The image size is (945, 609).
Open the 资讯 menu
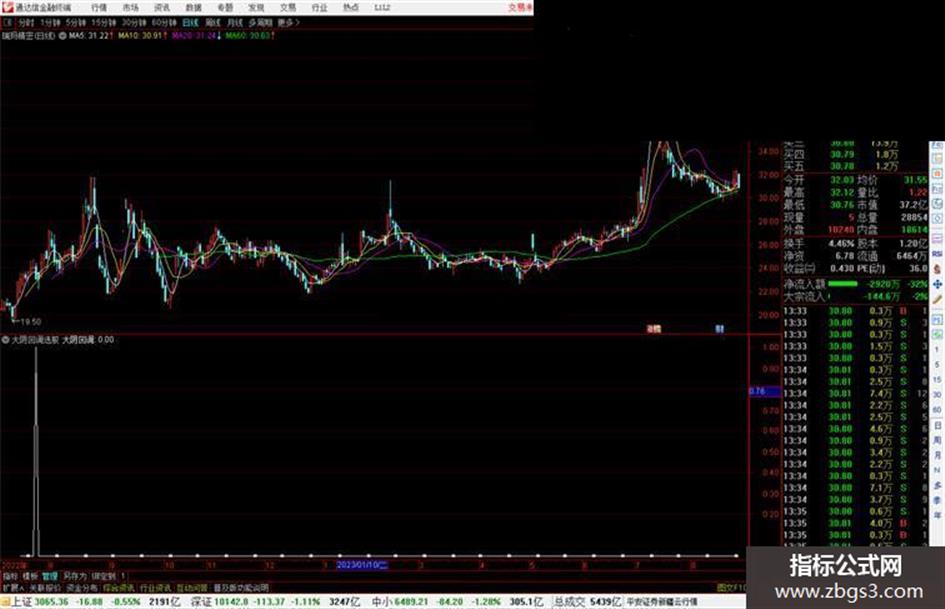162,7
